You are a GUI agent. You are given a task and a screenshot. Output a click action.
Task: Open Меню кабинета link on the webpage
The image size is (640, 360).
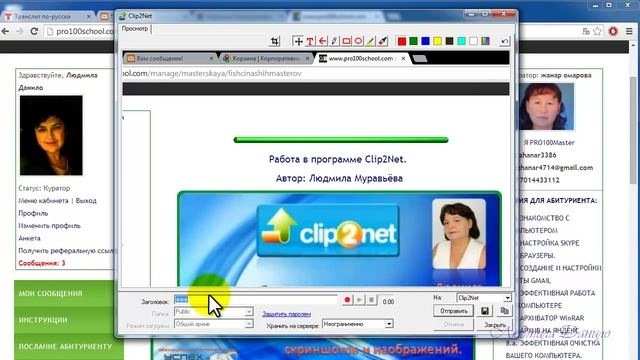click(43, 200)
